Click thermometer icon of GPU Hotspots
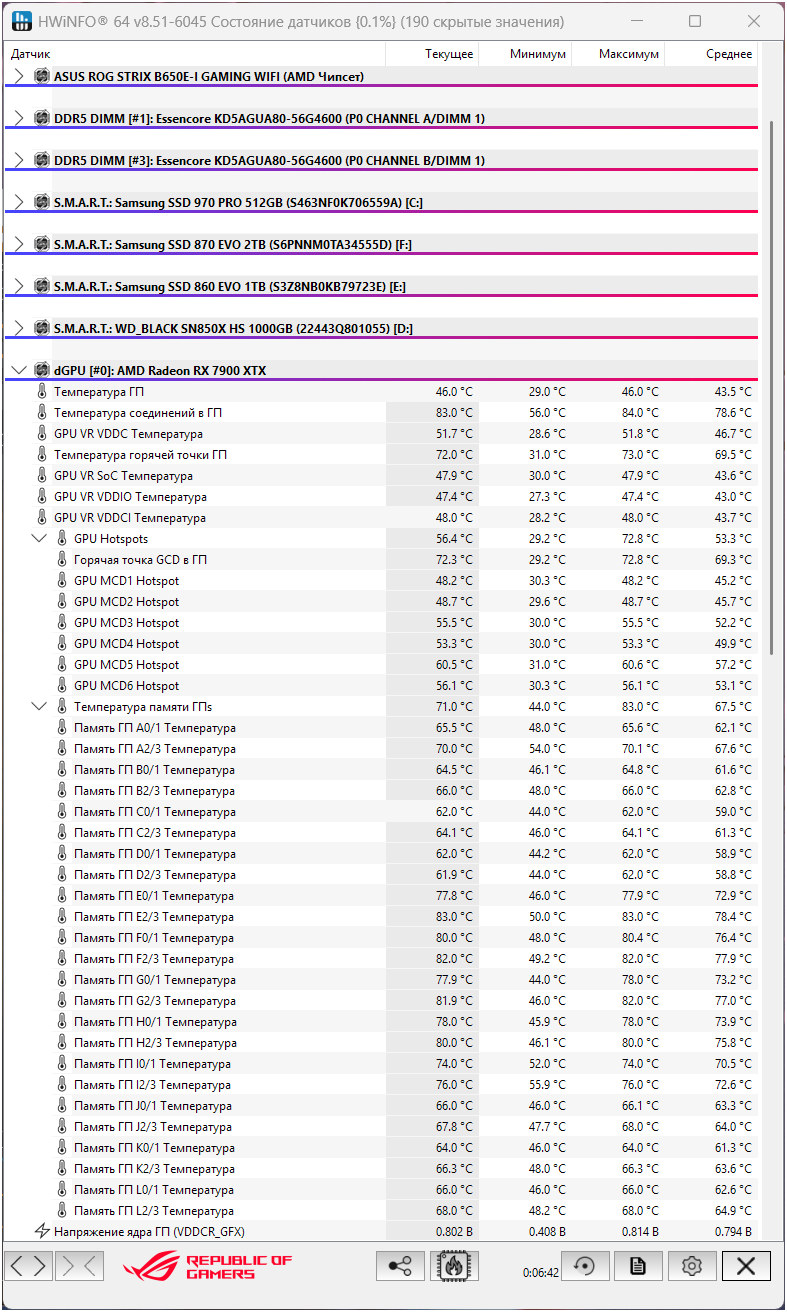This screenshot has height=1312, width=787. pos(62,539)
